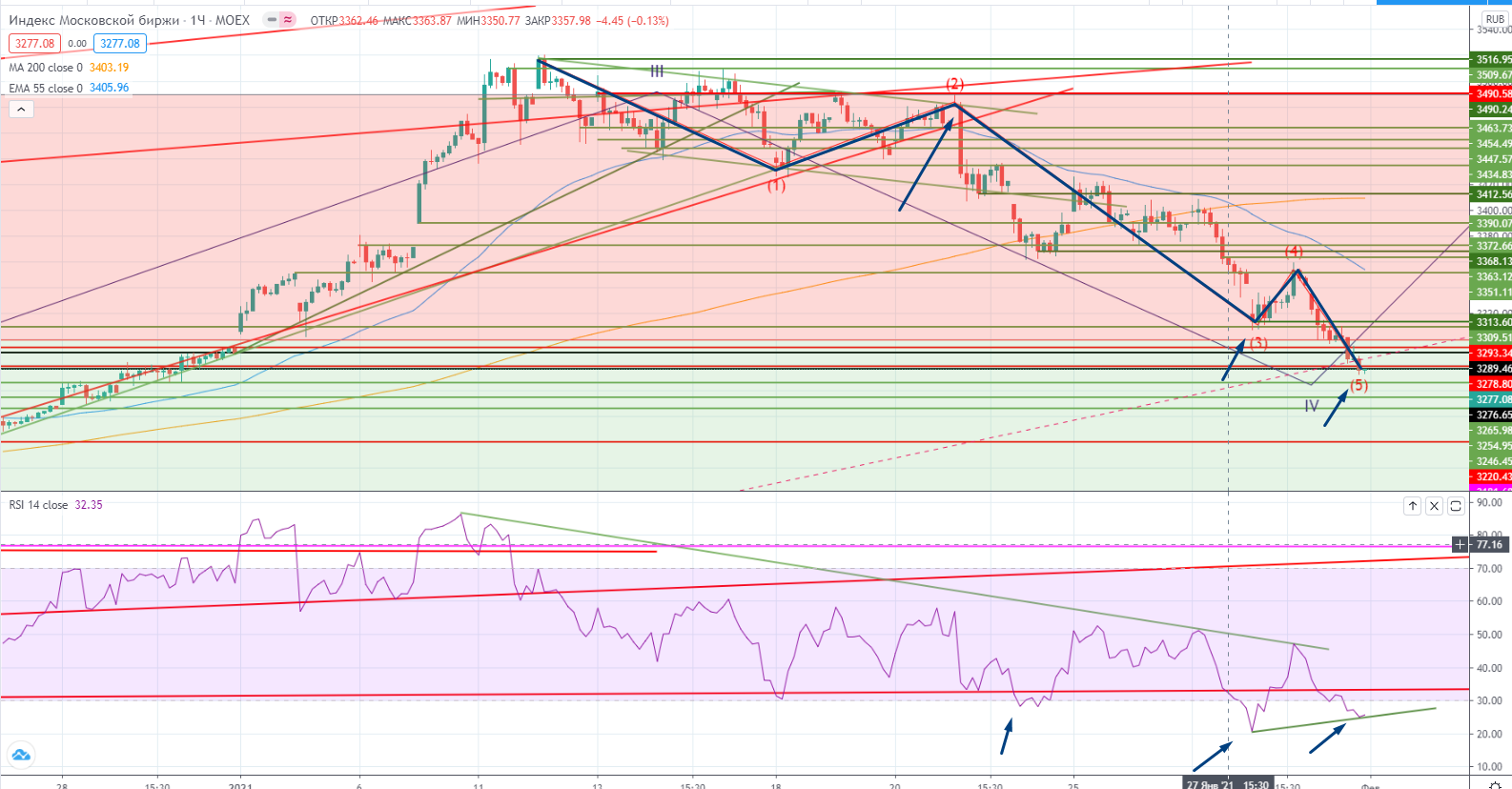The height and width of the screenshot is (789, 1512).
Task: Click the gray dash data status icon
Action: (x=271, y=20)
